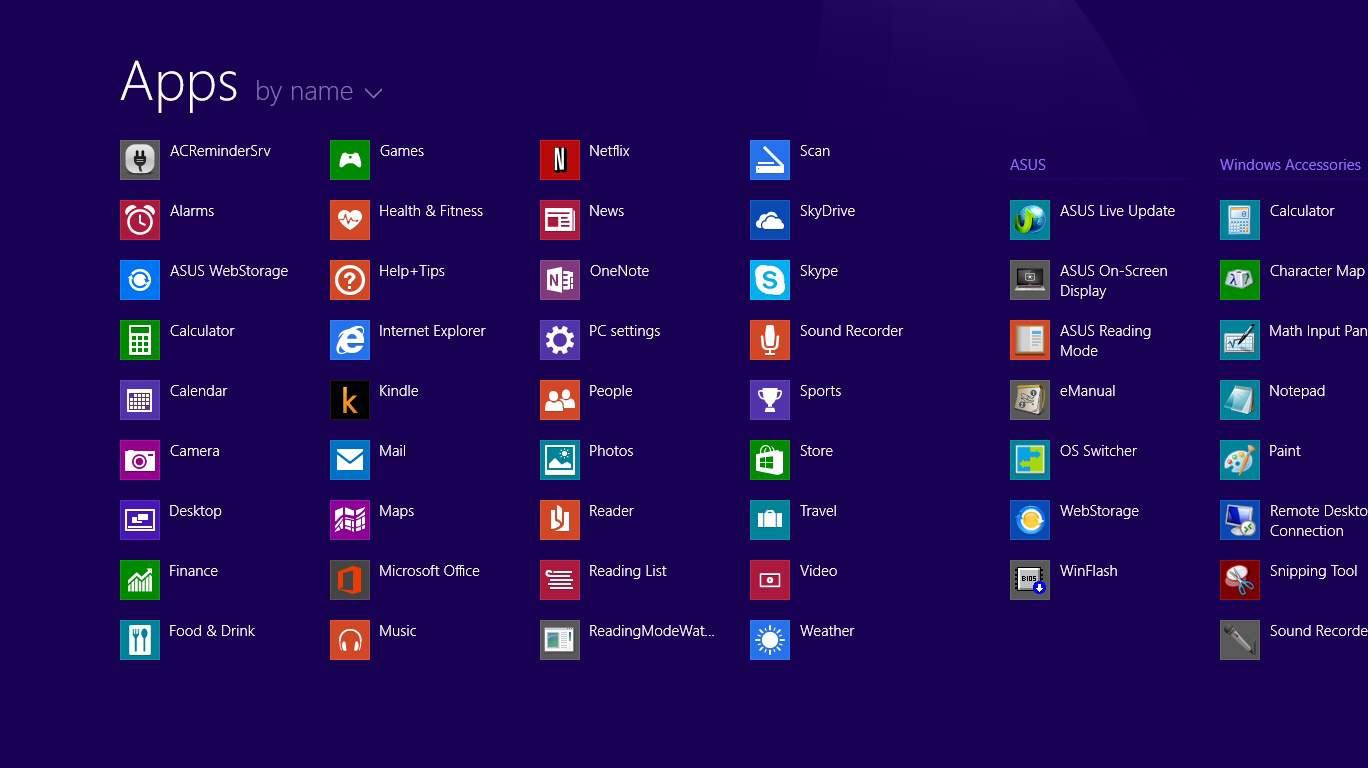This screenshot has width=1368, height=768.
Task: Open the green Calculator app icon
Action: [x=140, y=340]
